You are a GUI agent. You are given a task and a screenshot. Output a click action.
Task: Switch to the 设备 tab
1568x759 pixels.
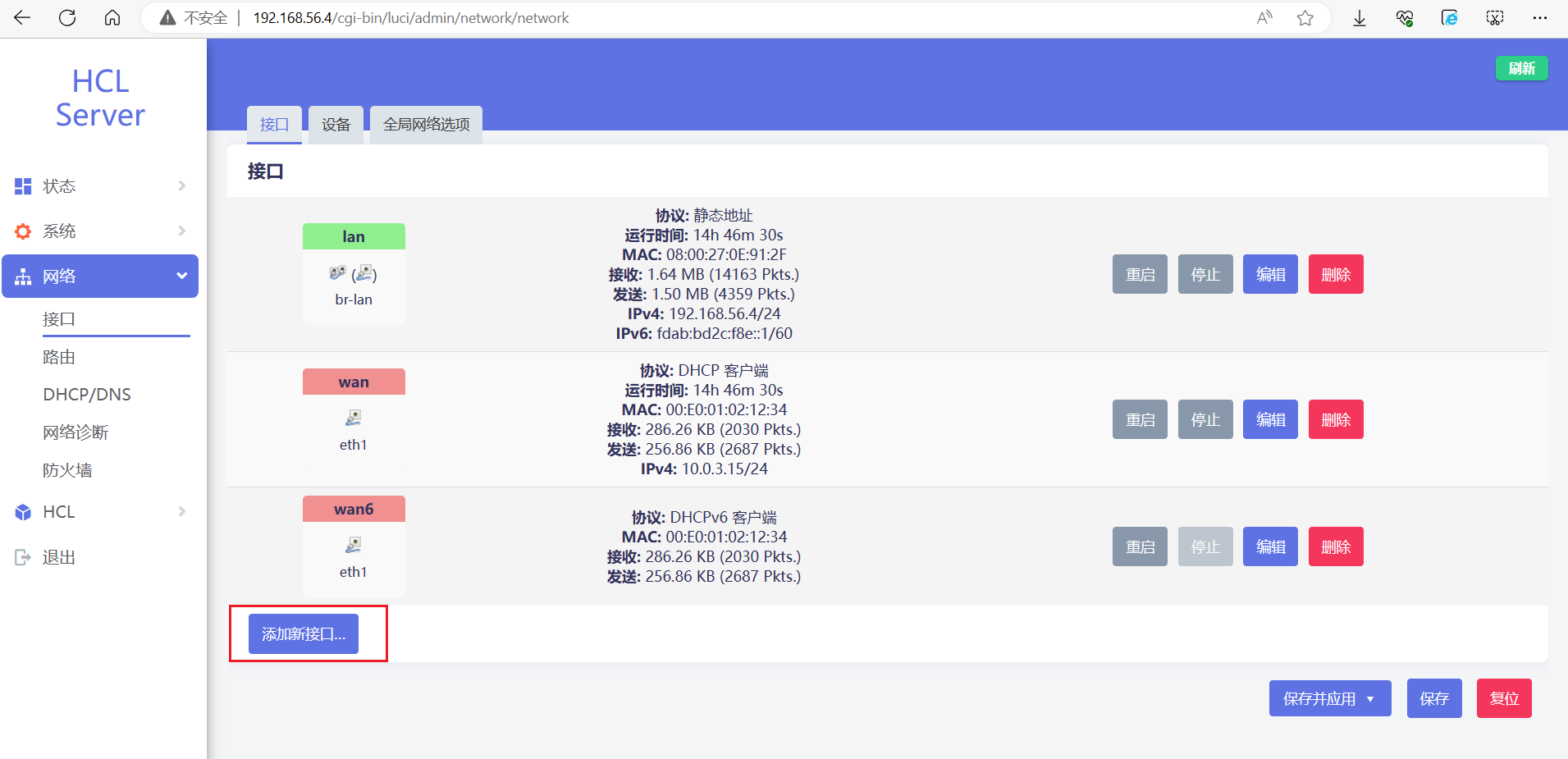335,125
